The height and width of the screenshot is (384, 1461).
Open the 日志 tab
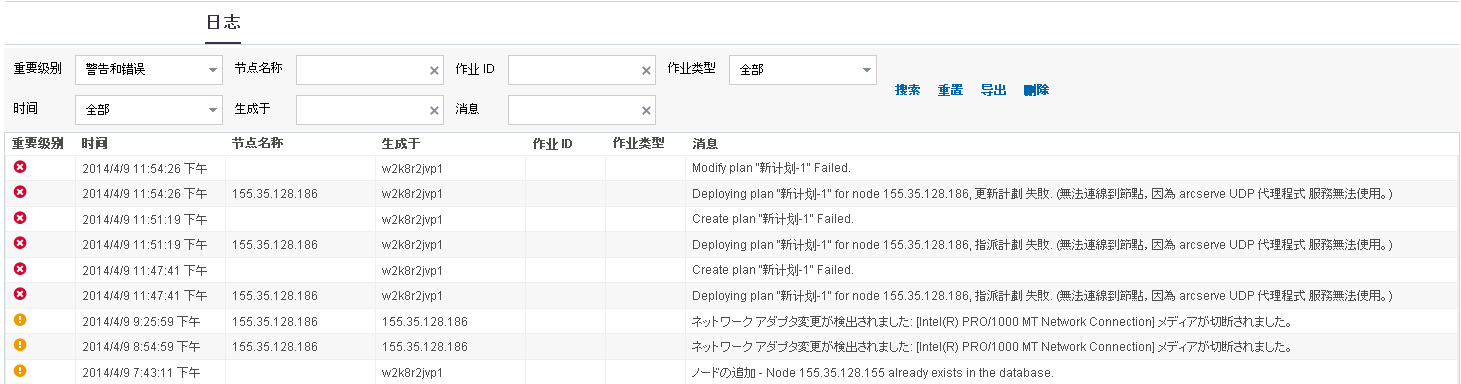point(223,22)
